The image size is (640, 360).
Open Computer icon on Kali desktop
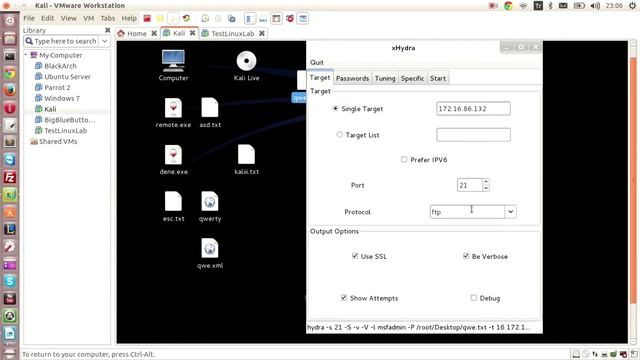pyautogui.click(x=173, y=65)
